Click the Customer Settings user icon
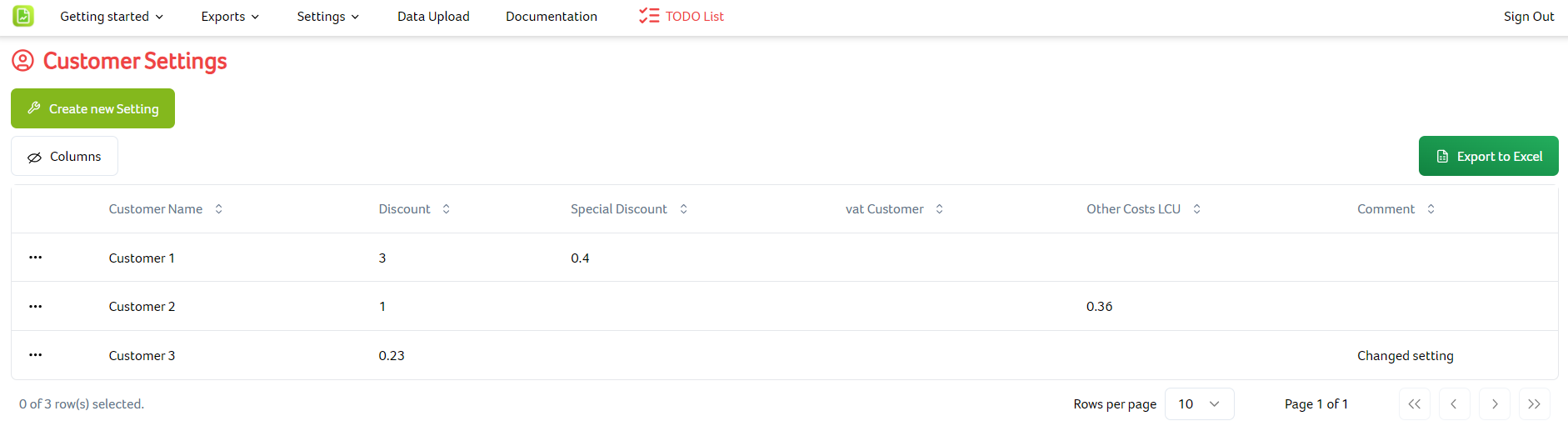Image resolution: width=1568 pixels, height=441 pixels. tap(22, 61)
